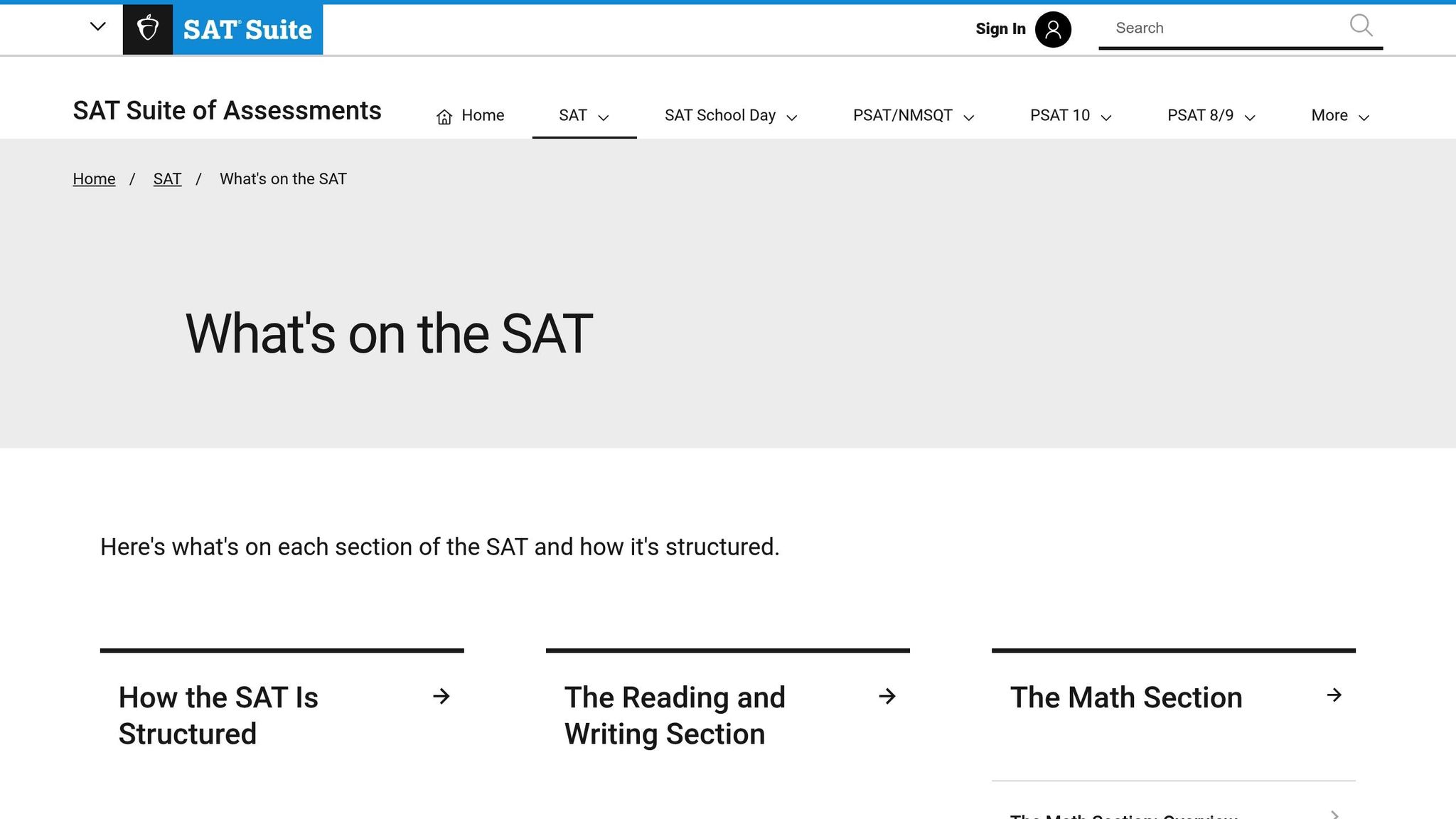Open The Math Section: Overview item

[x=1123, y=816]
